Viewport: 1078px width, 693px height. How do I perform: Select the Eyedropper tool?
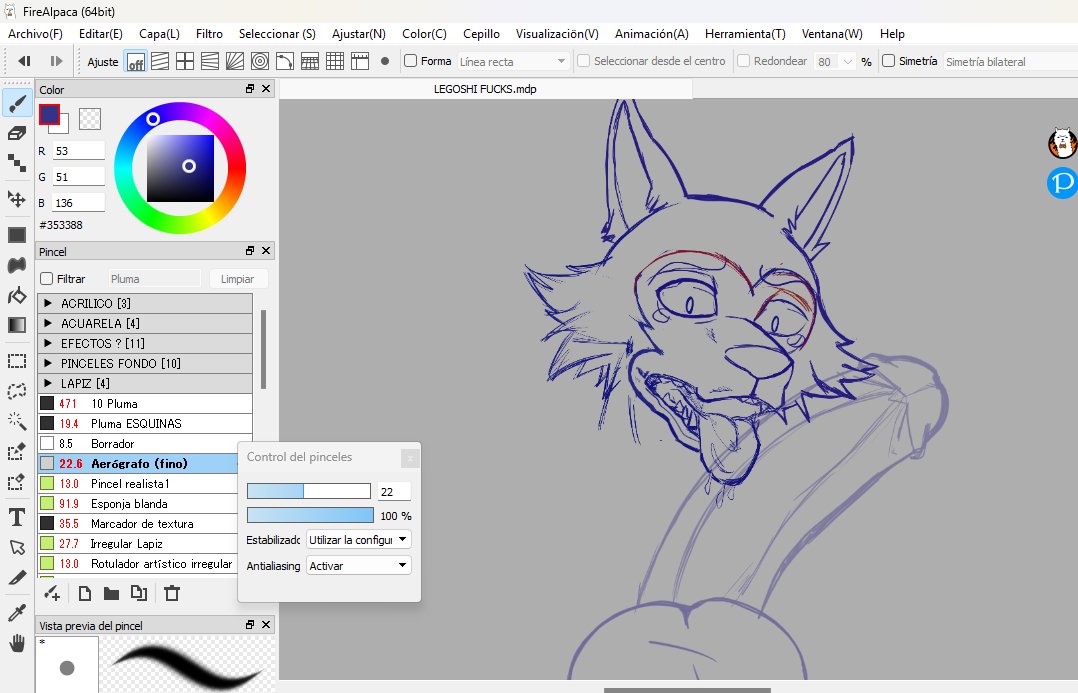pos(17,612)
